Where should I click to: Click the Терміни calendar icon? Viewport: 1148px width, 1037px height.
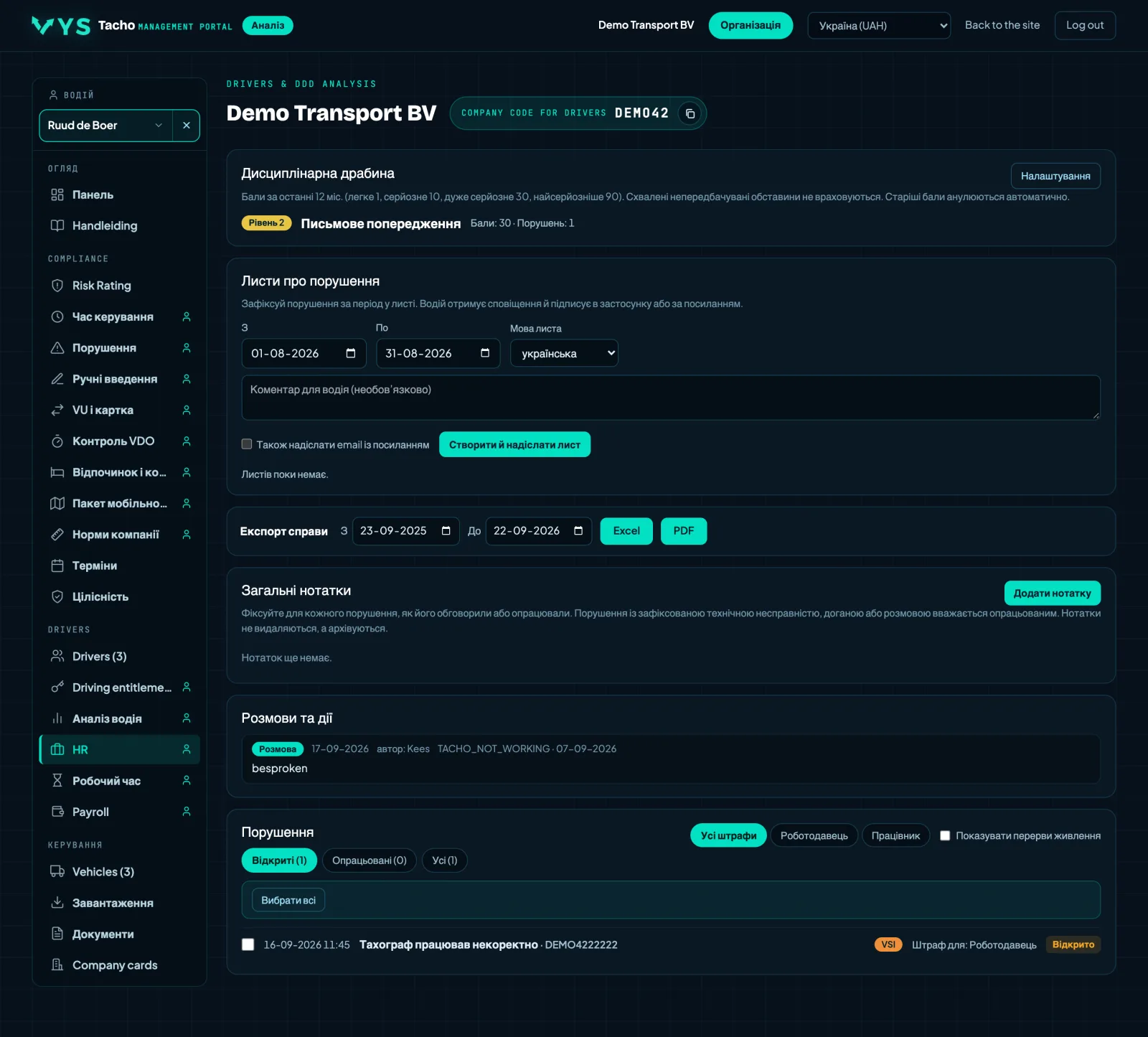click(57, 566)
